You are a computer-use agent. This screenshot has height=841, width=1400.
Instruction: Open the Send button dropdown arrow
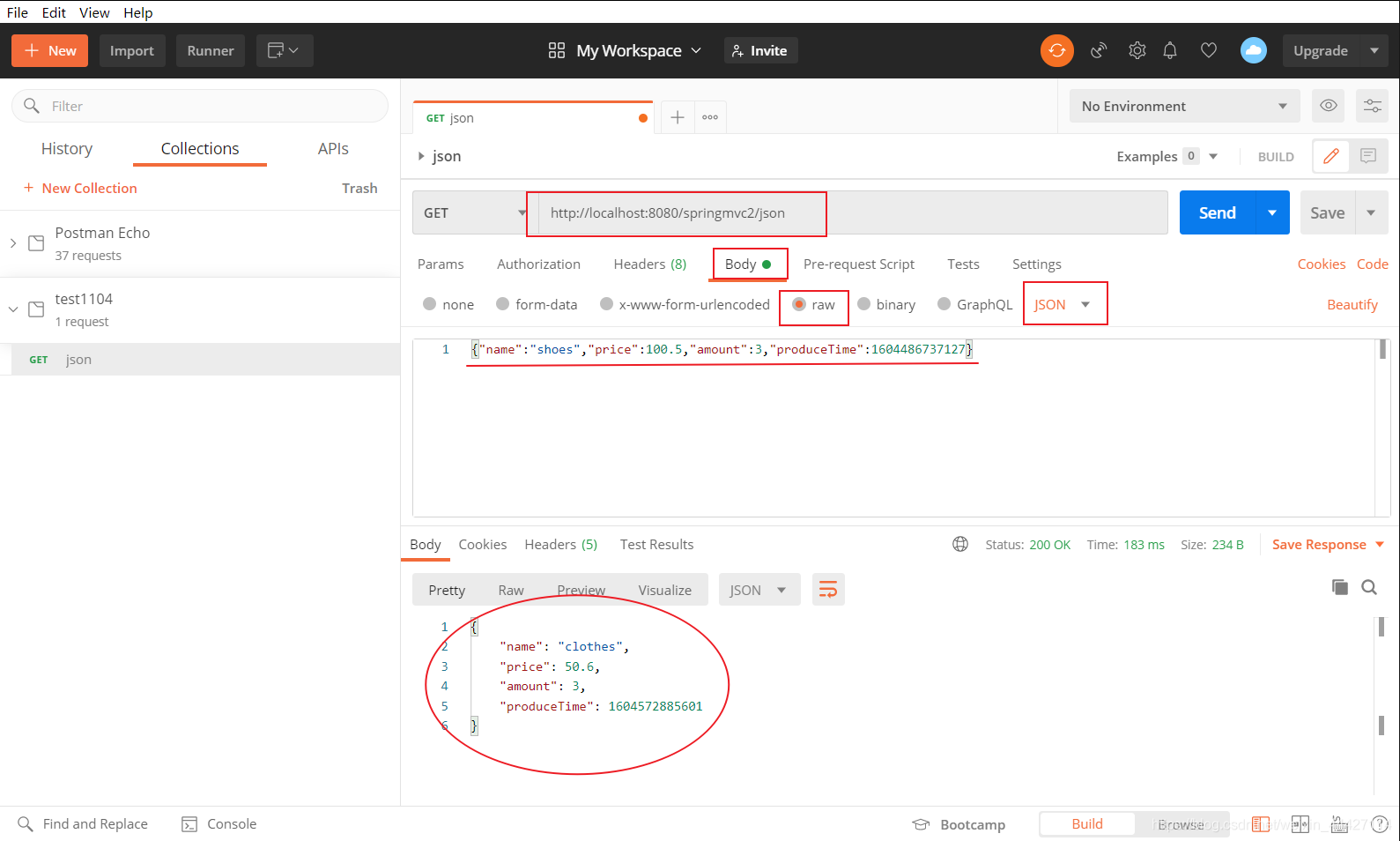(x=1272, y=212)
